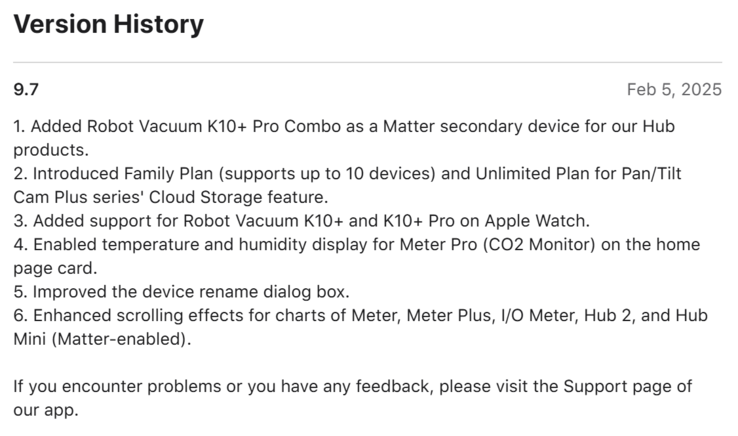Click the divider line below Version History
738x436 pixels.
[x=368, y=62]
